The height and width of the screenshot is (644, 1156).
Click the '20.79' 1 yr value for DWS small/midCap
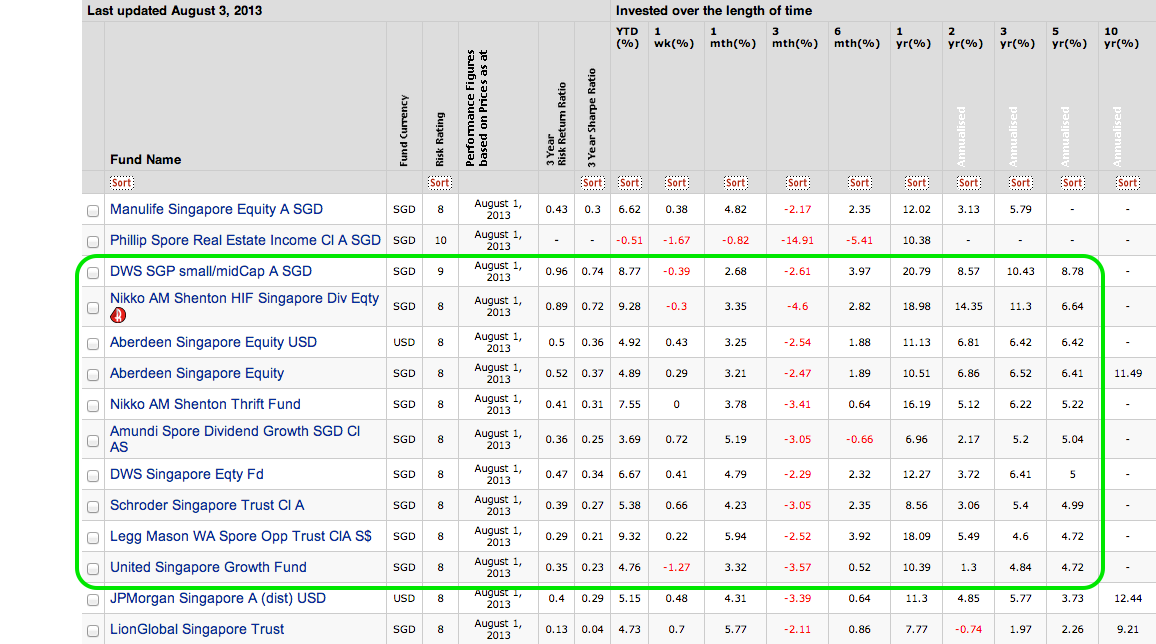click(916, 271)
